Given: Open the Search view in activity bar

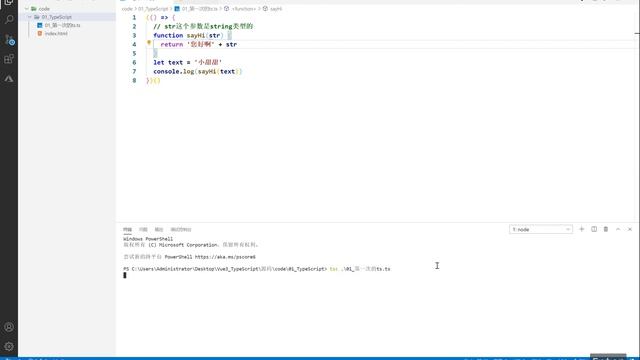Looking at the screenshot, I should (9, 19).
